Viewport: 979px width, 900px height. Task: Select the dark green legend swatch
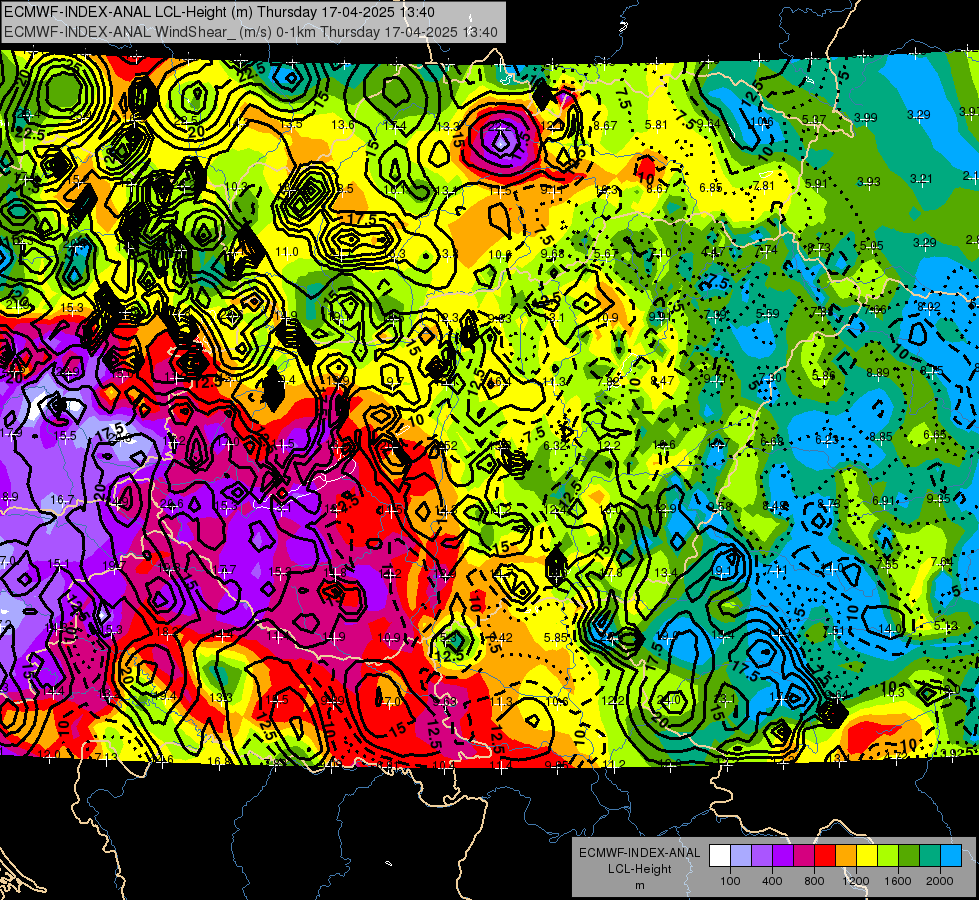click(x=909, y=856)
